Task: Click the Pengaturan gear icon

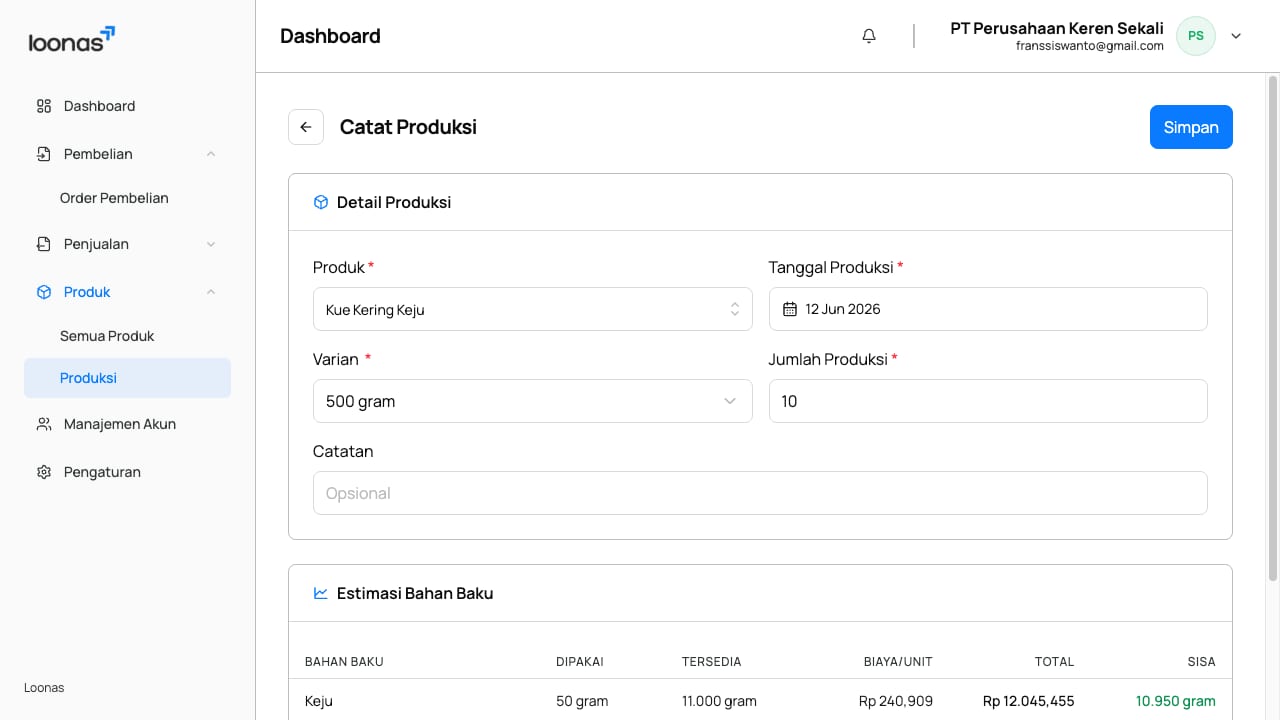Action: point(44,472)
